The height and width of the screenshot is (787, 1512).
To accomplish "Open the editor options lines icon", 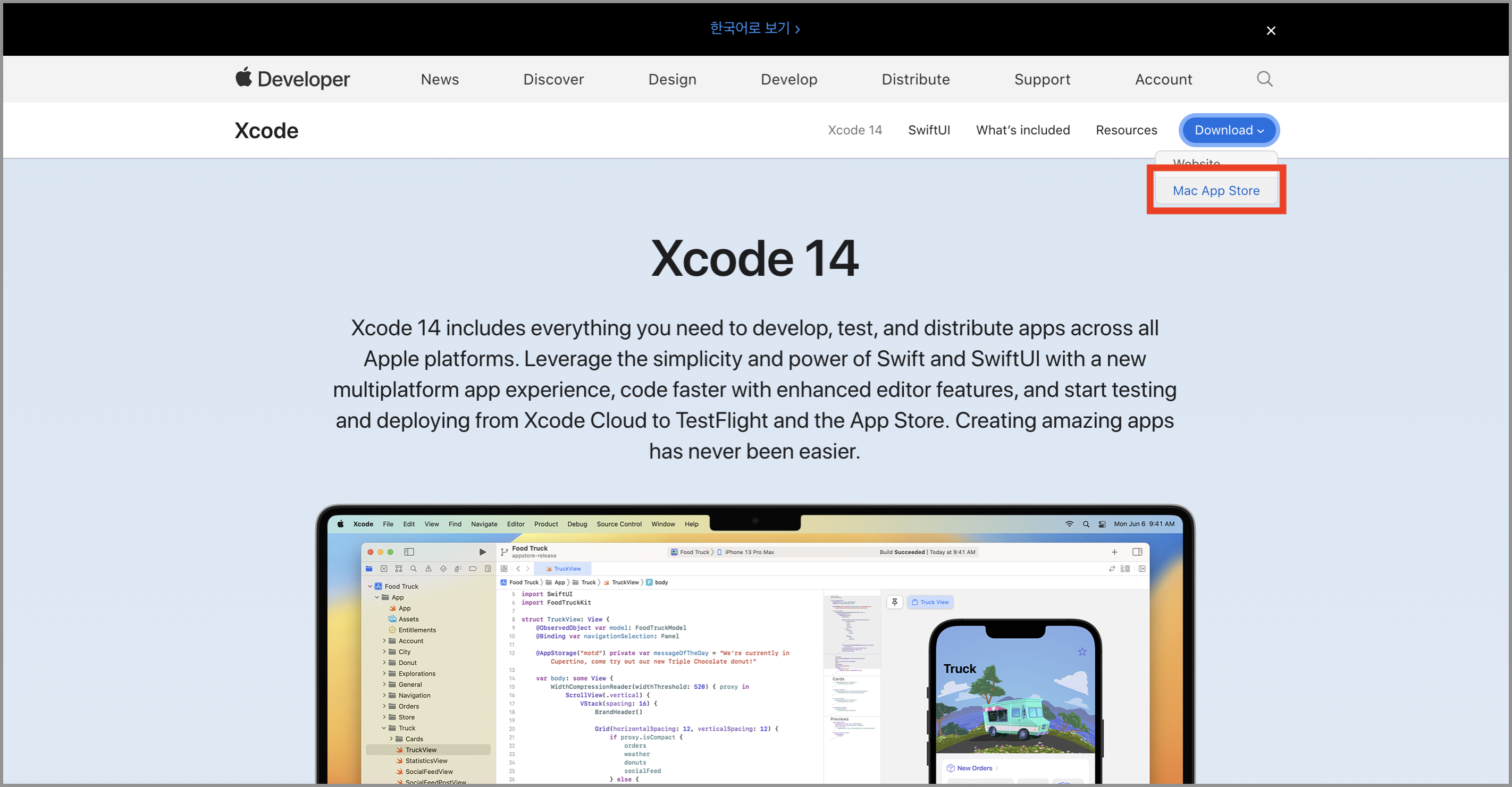I will click(x=1124, y=569).
